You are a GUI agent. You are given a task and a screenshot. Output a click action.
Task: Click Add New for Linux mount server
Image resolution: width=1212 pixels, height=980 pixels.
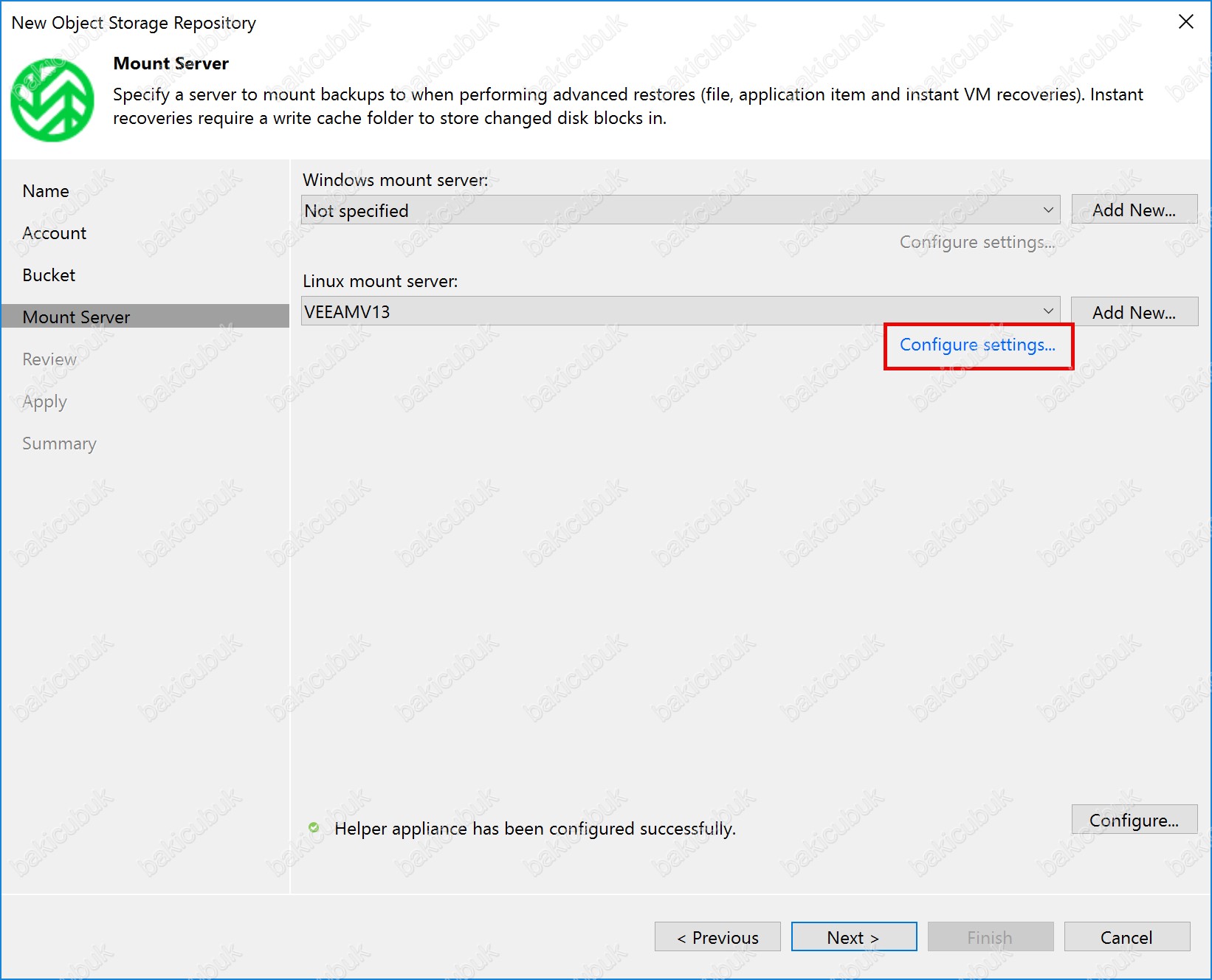[1134, 312]
